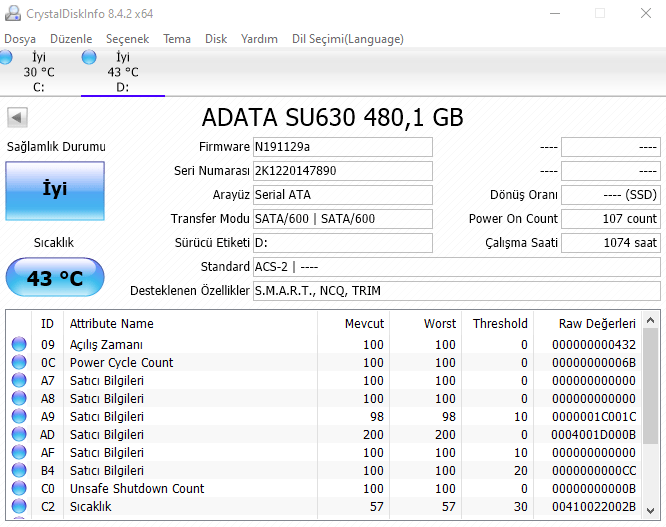Click status orb beside Power Cycle Count
666x527 pixels.
[19, 363]
